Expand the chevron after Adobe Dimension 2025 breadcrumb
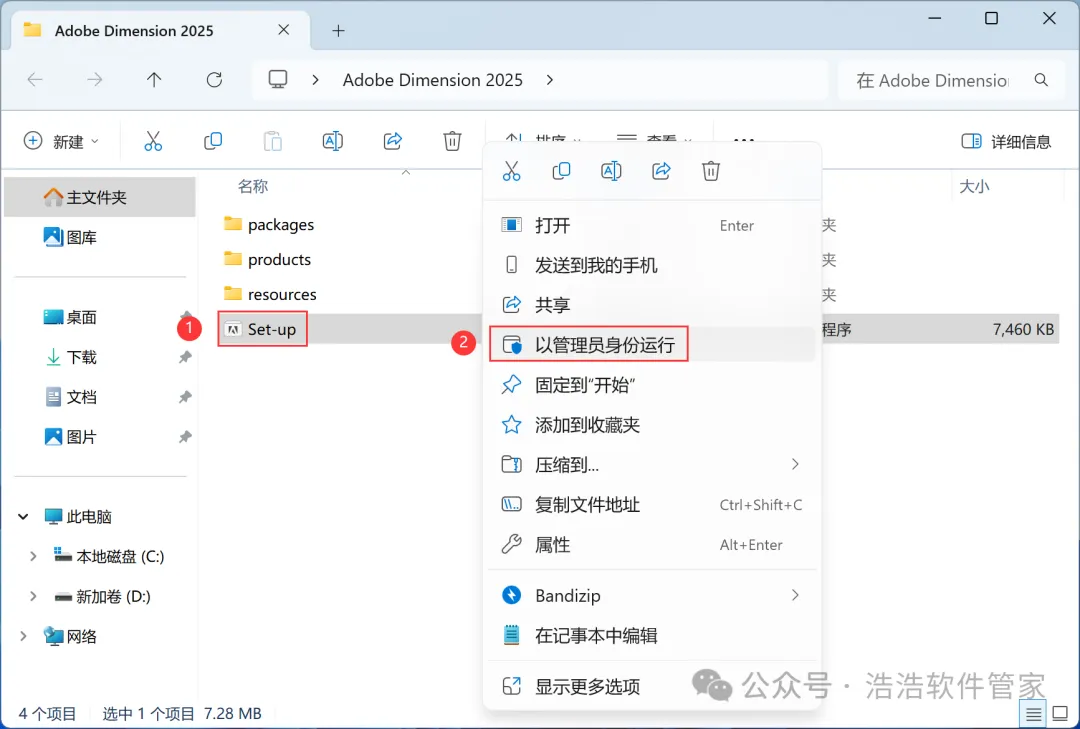The height and width of the screenshot is (729, 1080). click(550, 80)
